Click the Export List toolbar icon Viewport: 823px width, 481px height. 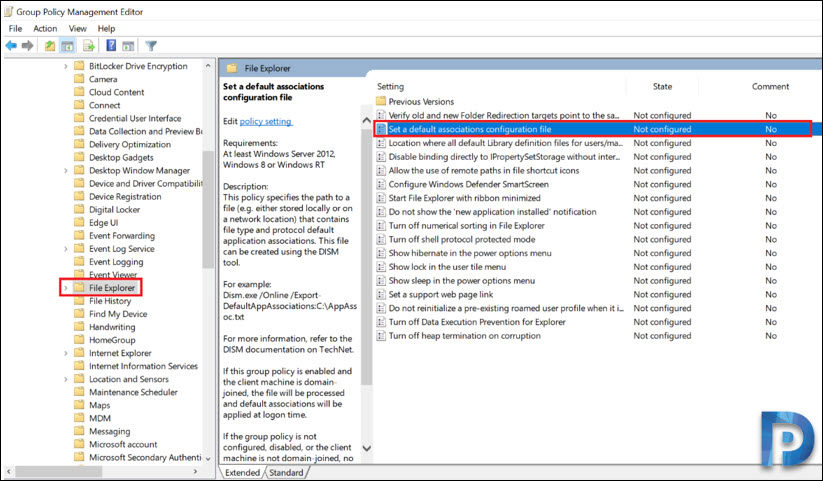tap(89, 46)
